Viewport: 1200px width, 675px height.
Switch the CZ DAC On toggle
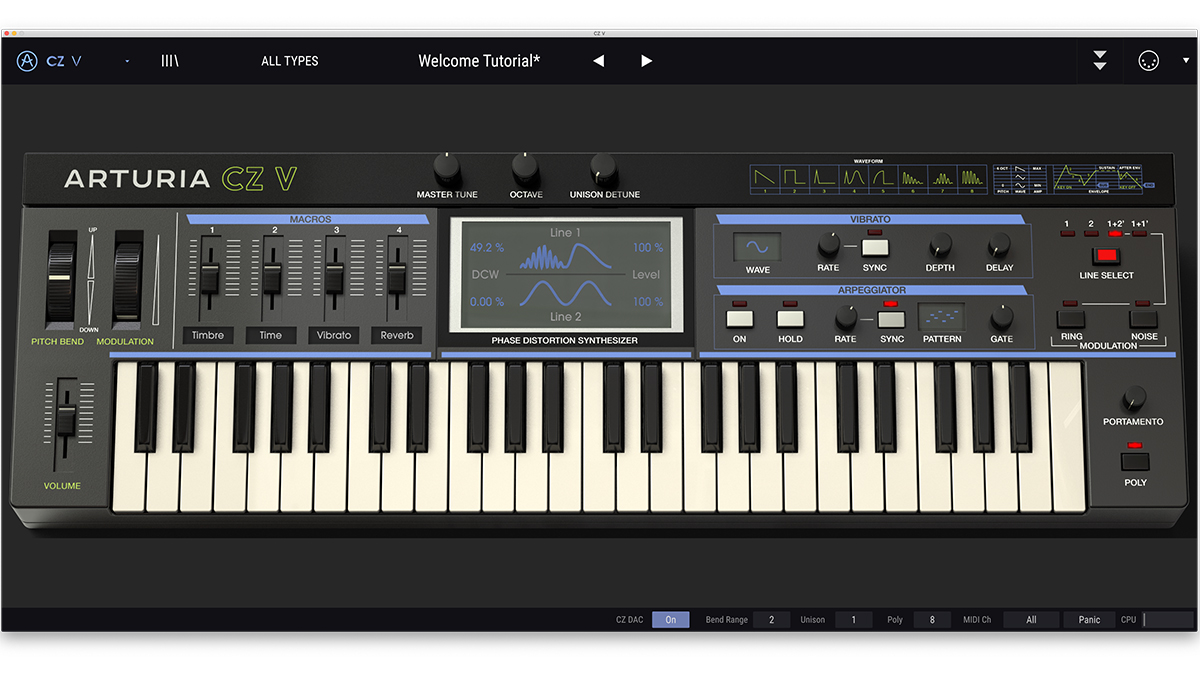(x=671, y=620)
